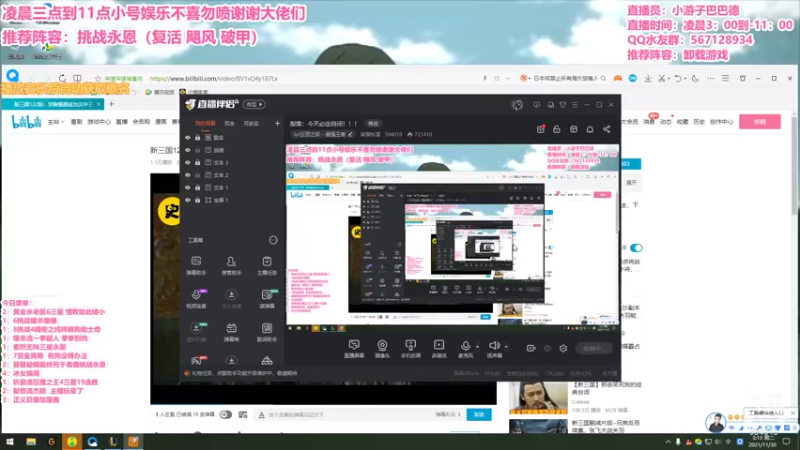Add a 多媒体 multimedia source
800x450 pixels.
click(439, 349)
